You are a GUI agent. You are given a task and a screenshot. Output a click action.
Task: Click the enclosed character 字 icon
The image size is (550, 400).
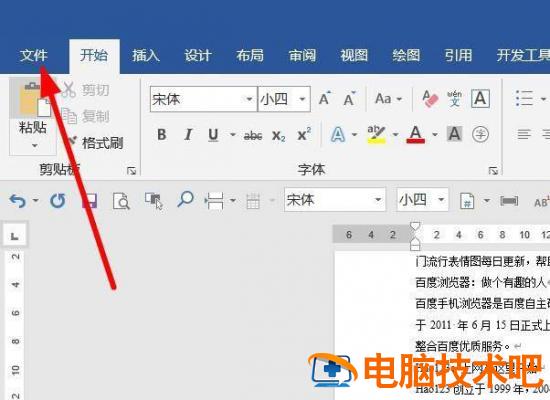coord(480,134)
